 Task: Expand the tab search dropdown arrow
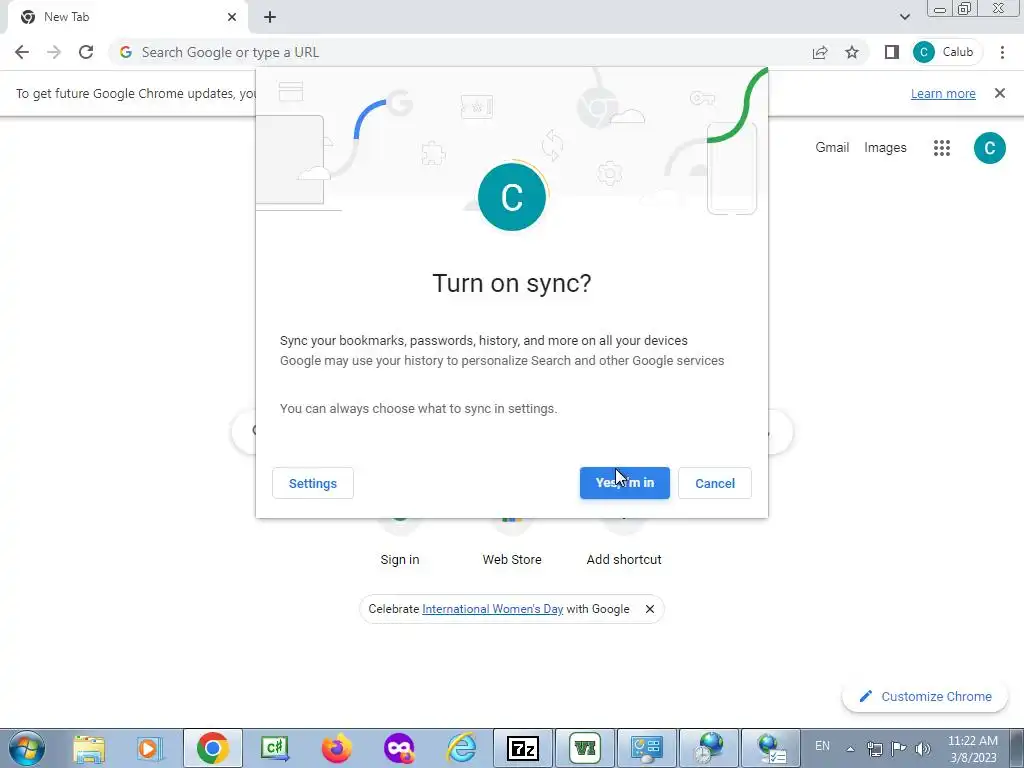(904, 17)
